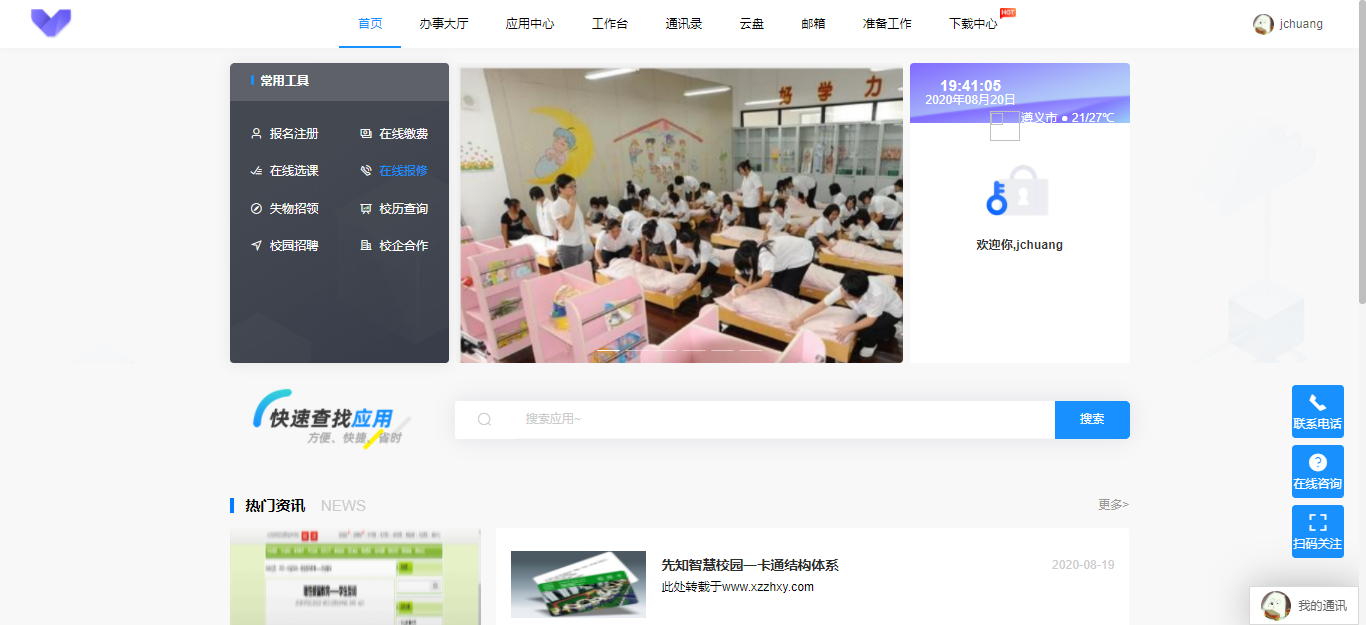Open the 邮箱 menu item
Viewport: 1366px width, 625px height.
[x=814, y=24]
